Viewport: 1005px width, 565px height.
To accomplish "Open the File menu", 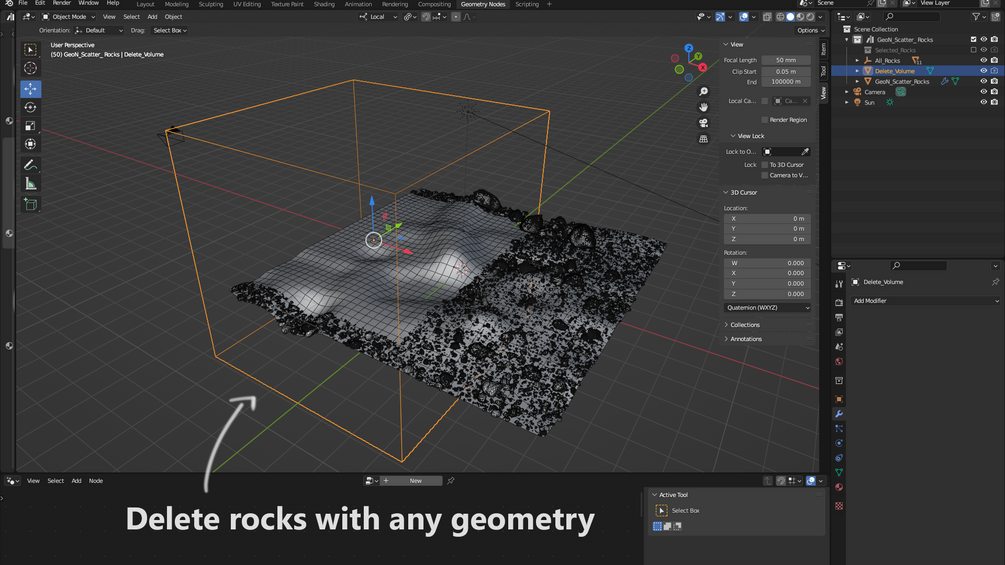I will 22,3.
